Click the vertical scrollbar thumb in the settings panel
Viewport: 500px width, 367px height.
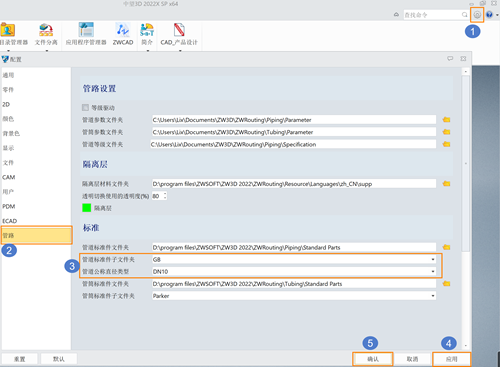tap(465, 163)
